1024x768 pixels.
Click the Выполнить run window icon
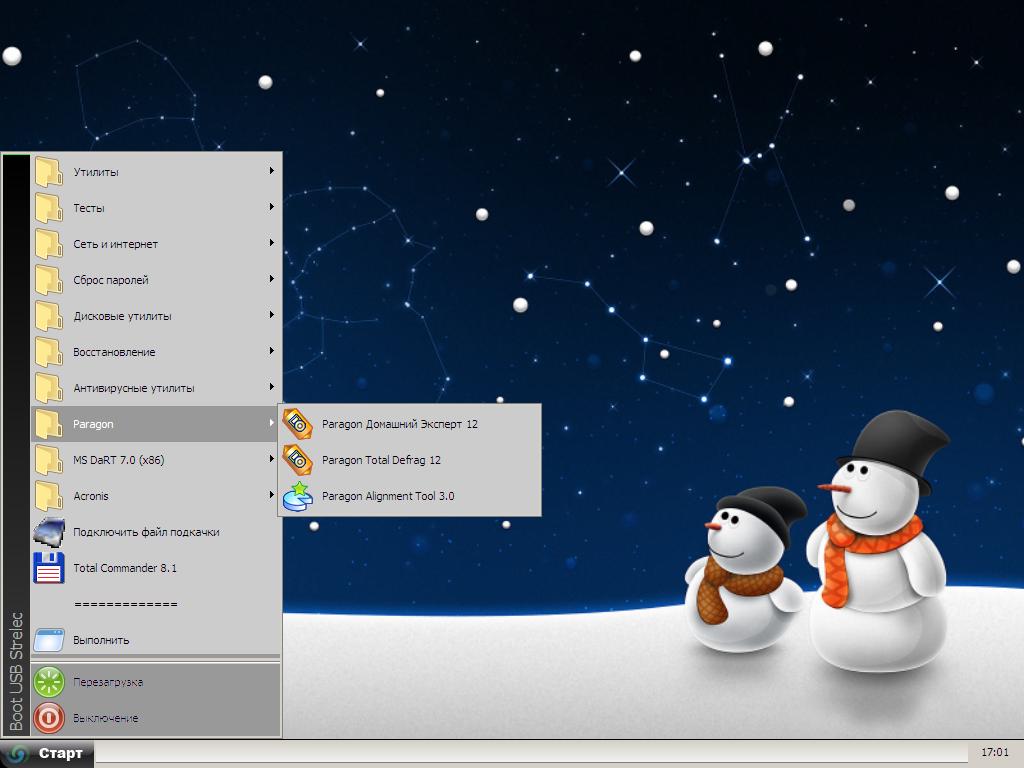click(49, 640)
